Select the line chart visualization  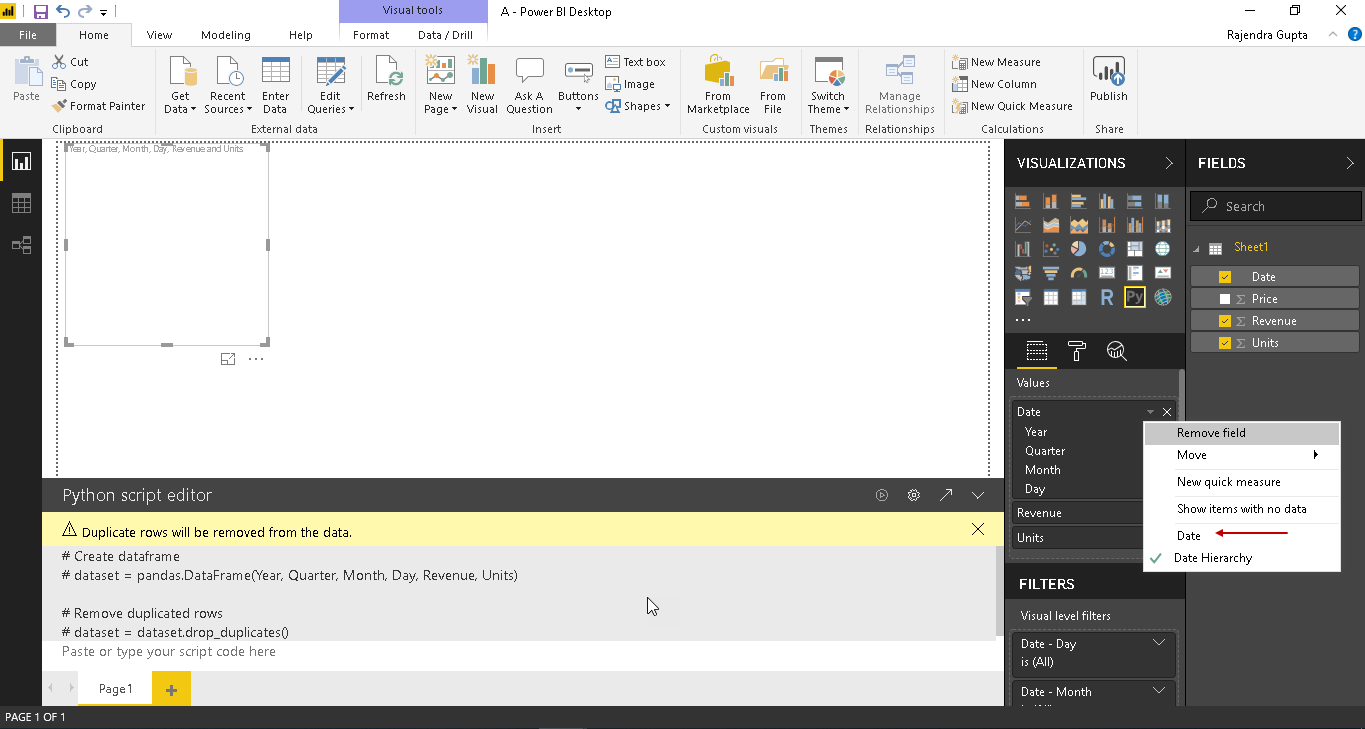pos(1022,225)
